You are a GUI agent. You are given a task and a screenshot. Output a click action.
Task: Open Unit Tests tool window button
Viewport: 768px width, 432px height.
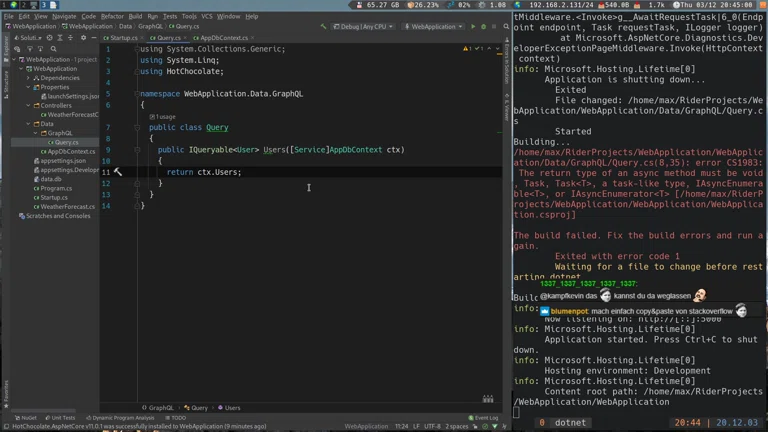pos(60,418)
